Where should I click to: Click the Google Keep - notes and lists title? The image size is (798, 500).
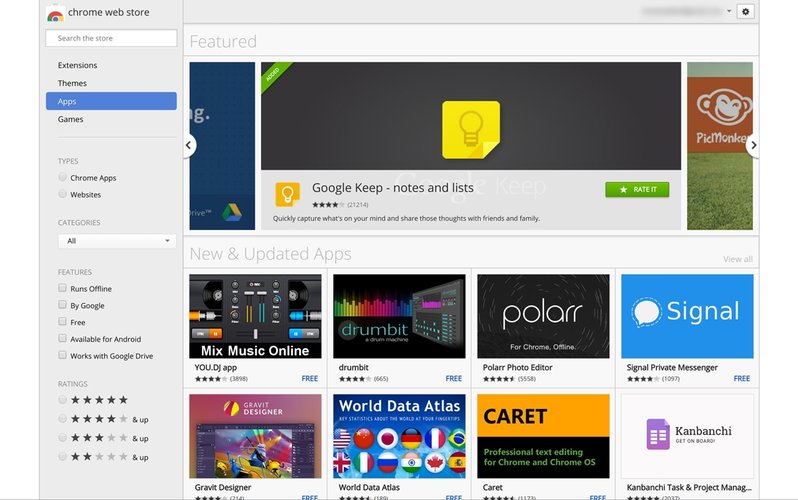tap(393, 187)
